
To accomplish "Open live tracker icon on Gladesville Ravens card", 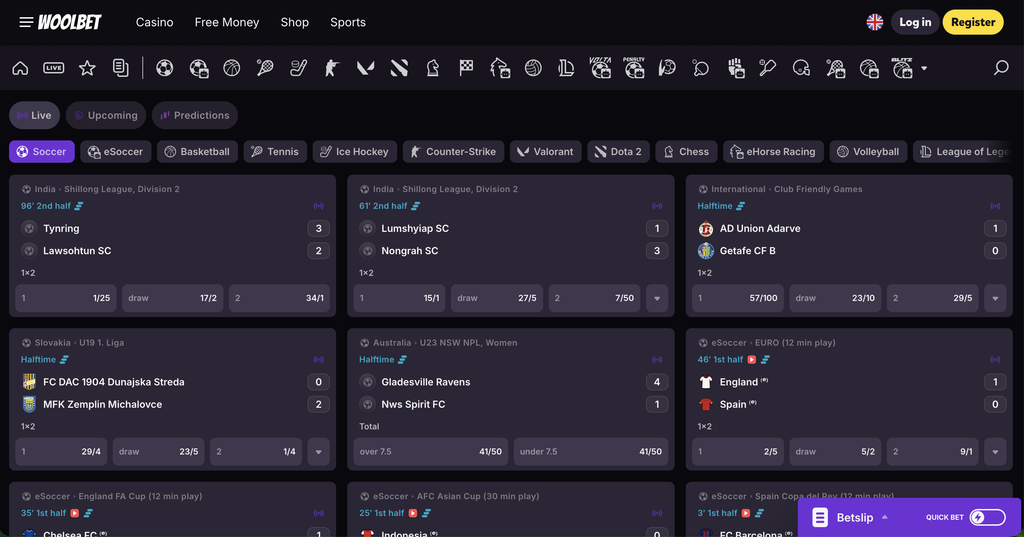I will coord(657,359).
